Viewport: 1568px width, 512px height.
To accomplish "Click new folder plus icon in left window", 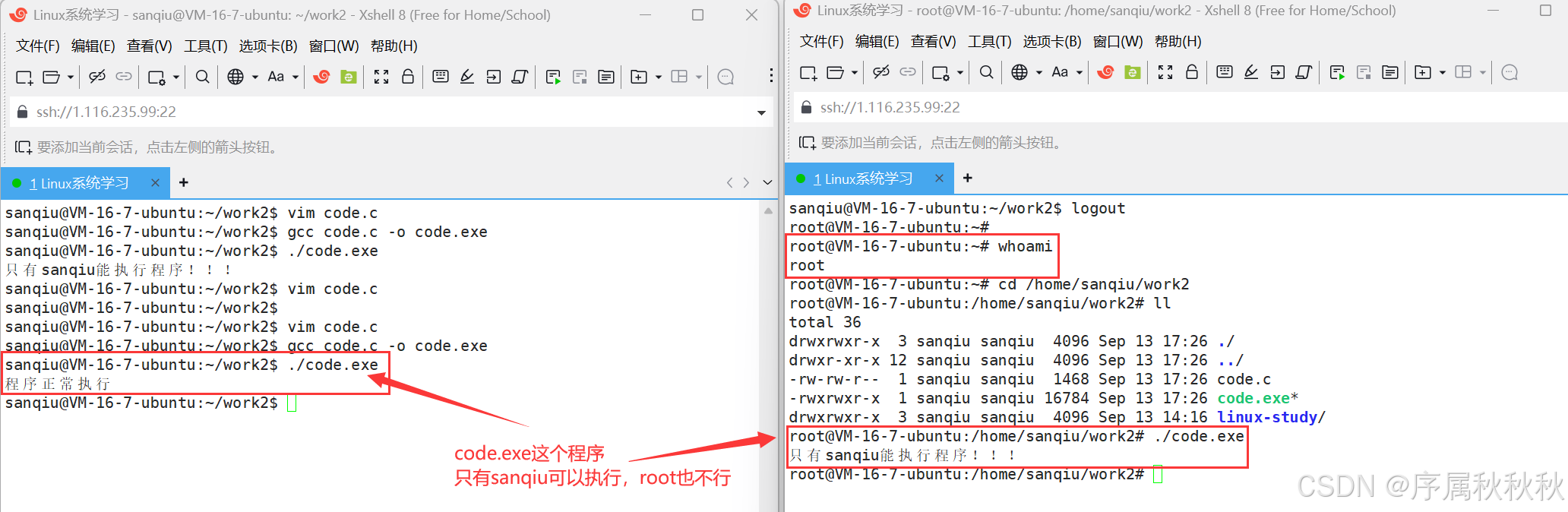I will [640, 77].
